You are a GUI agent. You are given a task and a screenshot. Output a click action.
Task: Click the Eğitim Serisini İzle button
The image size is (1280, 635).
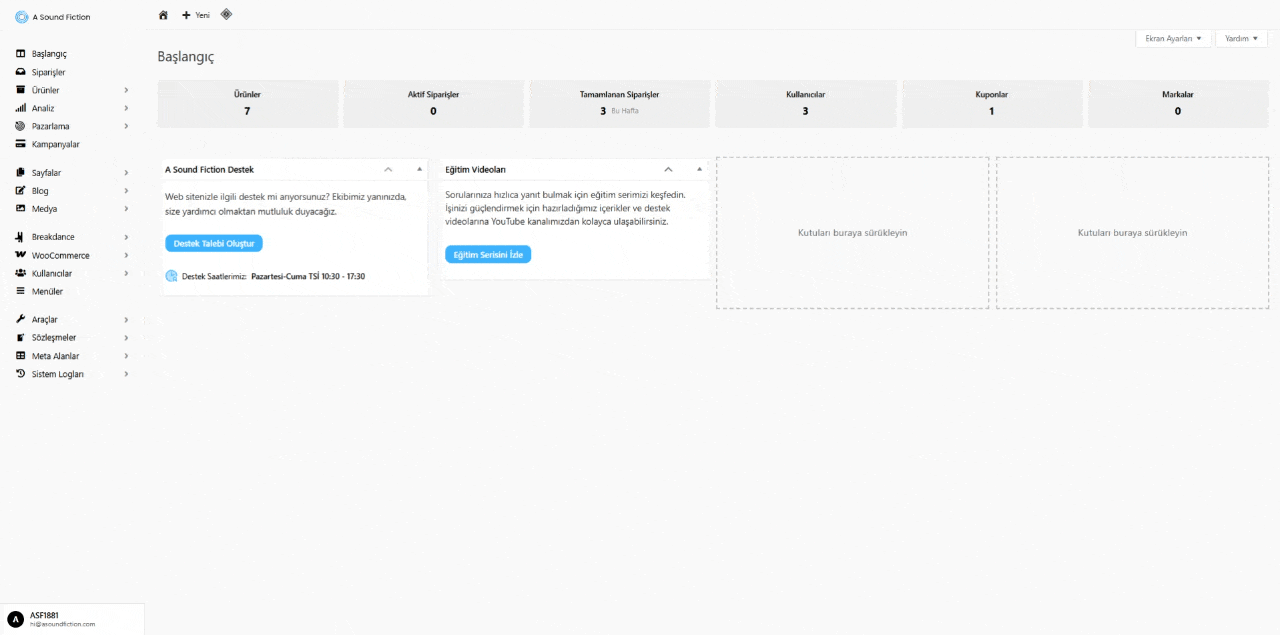487,254
